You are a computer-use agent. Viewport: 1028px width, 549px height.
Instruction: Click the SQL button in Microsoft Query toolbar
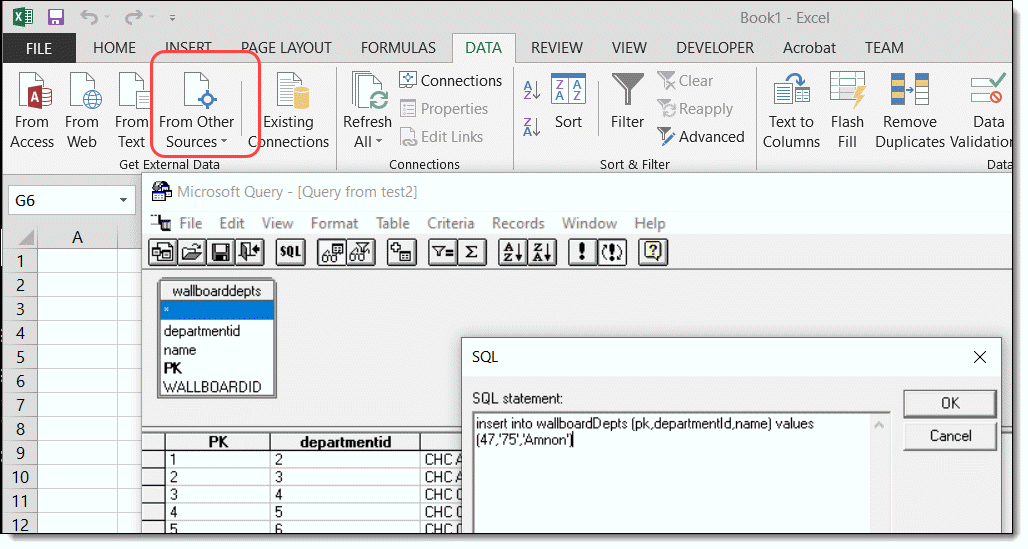pos(291,253)
